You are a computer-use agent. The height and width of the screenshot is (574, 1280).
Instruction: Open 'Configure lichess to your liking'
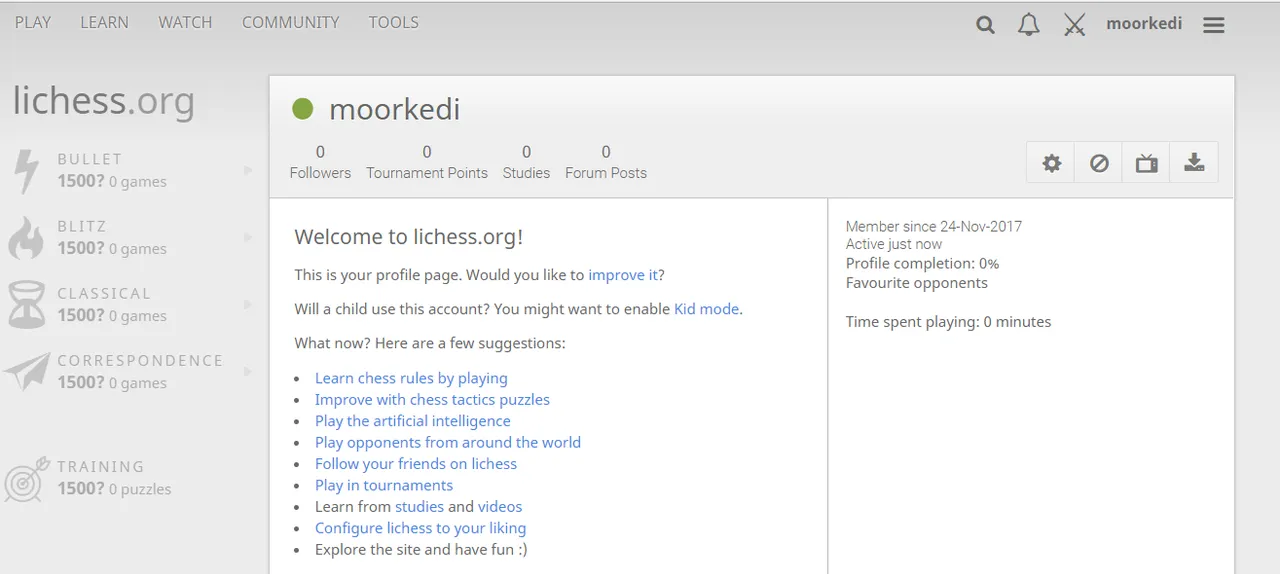(420, 528)
